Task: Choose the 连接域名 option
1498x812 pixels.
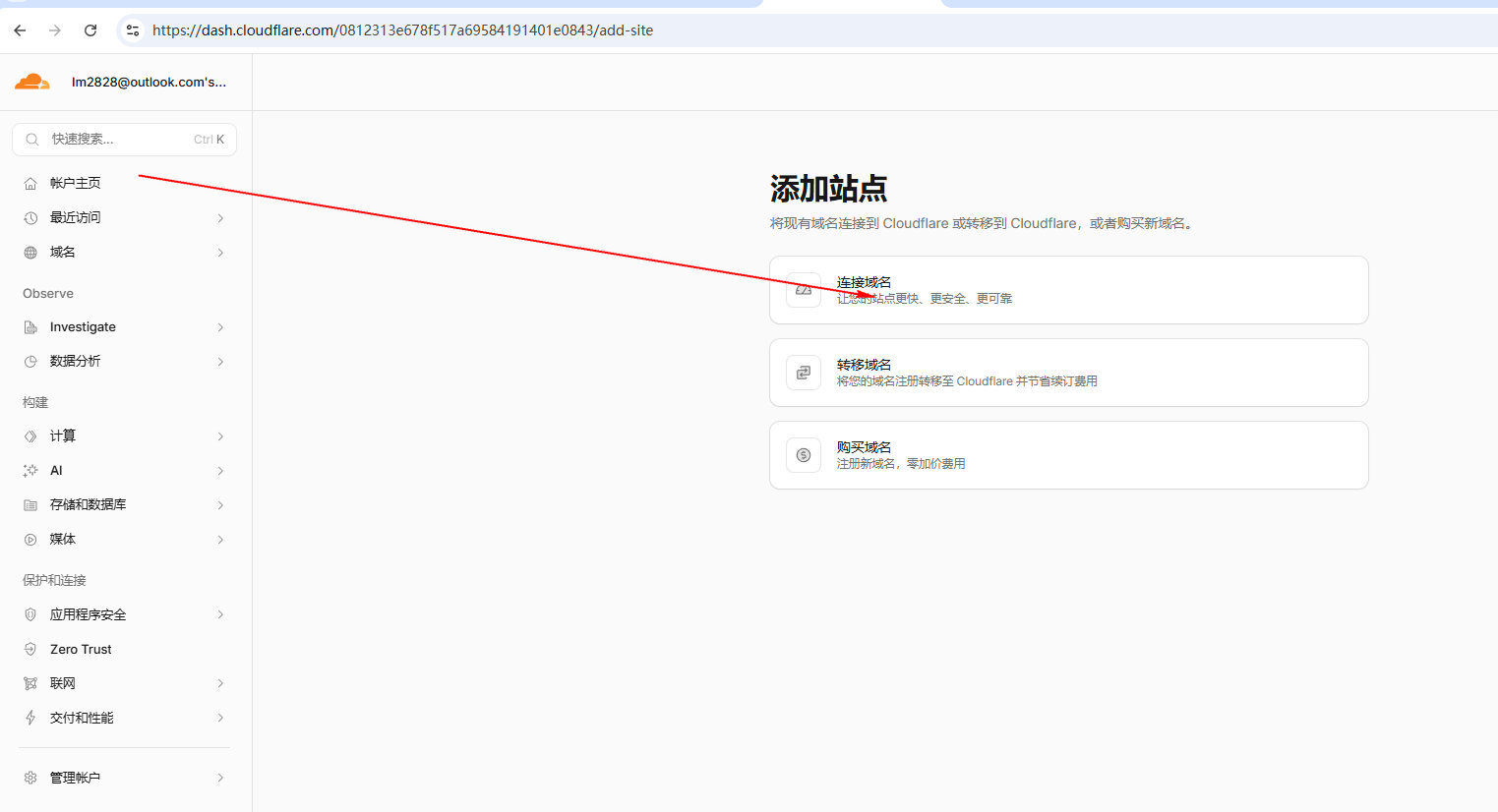Action: 1069,290
